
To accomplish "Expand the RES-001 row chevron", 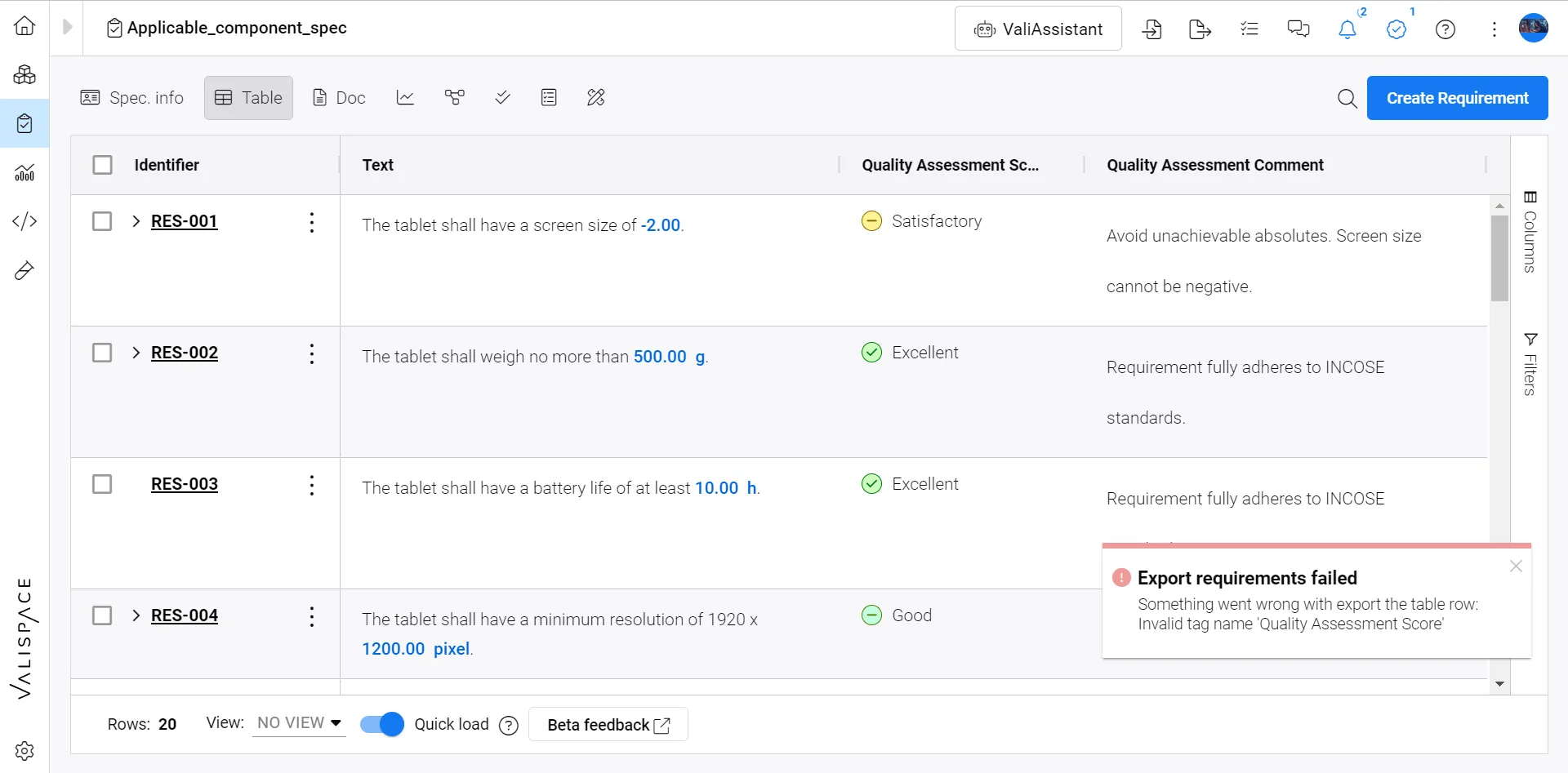I will (136, 221).
